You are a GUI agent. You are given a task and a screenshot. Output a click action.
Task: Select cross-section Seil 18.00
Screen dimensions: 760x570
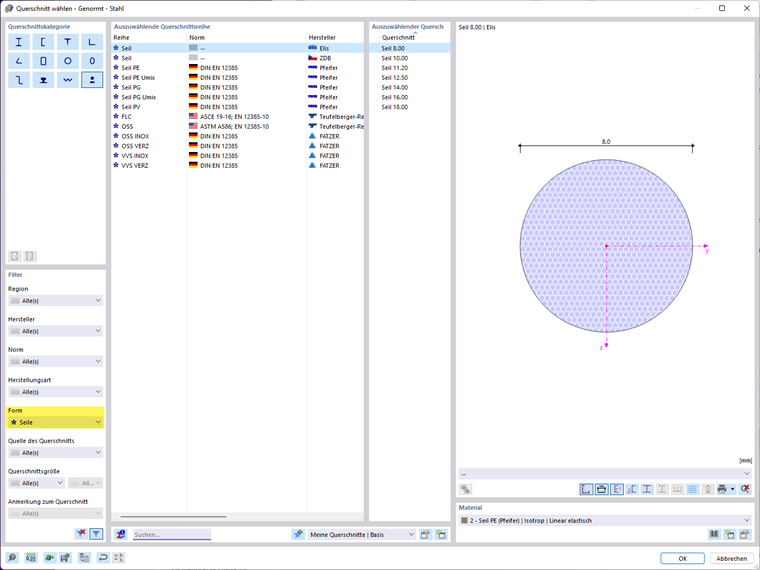coord(410,107)
